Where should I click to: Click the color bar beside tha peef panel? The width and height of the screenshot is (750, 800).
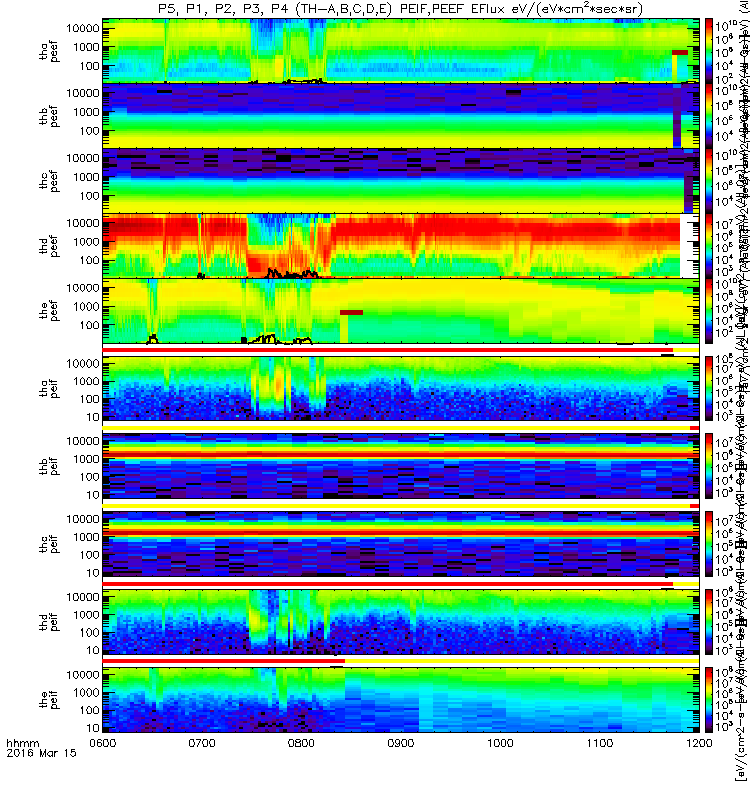(709, 51)
